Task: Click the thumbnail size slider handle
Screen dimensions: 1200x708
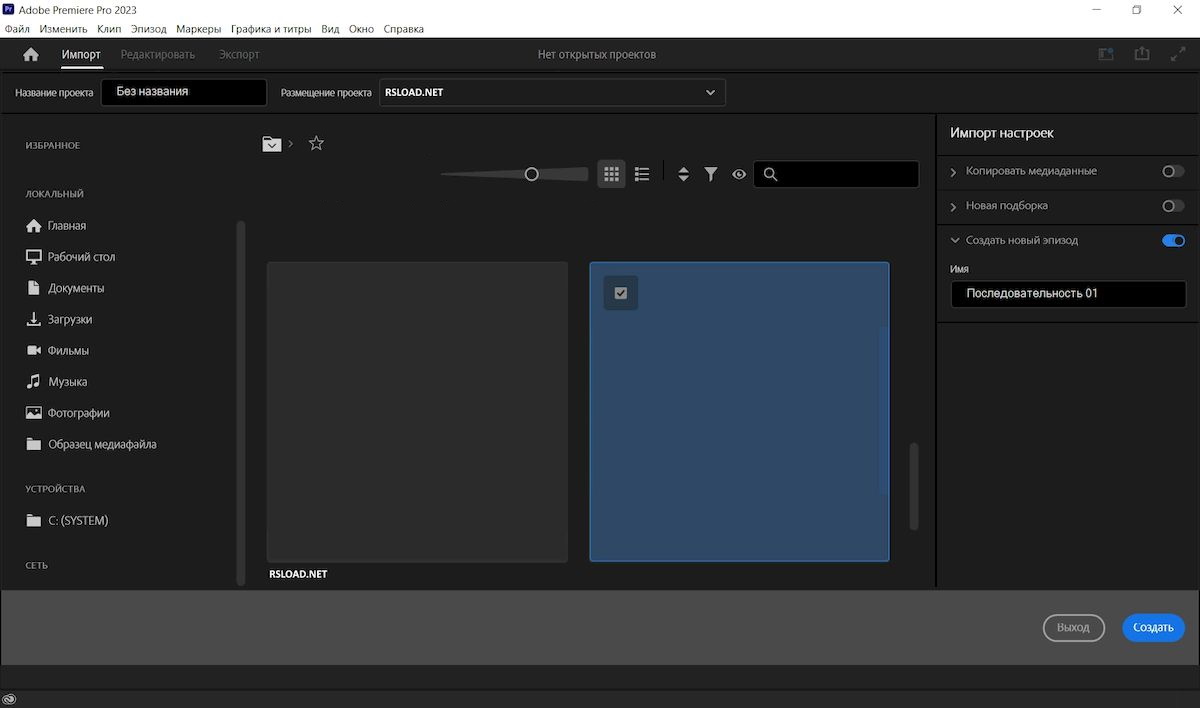Action: coord(532,174)
